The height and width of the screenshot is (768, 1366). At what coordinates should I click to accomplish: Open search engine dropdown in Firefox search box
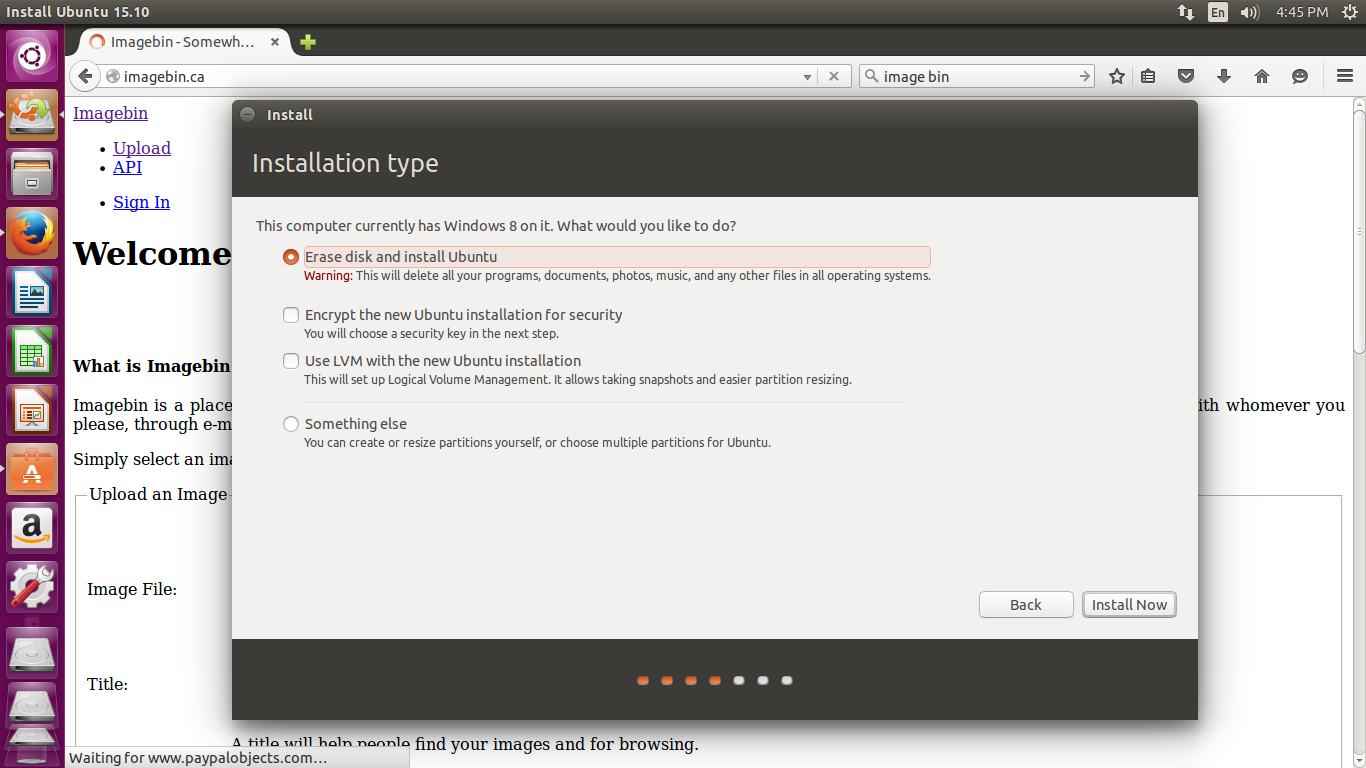tap(870, 76)
